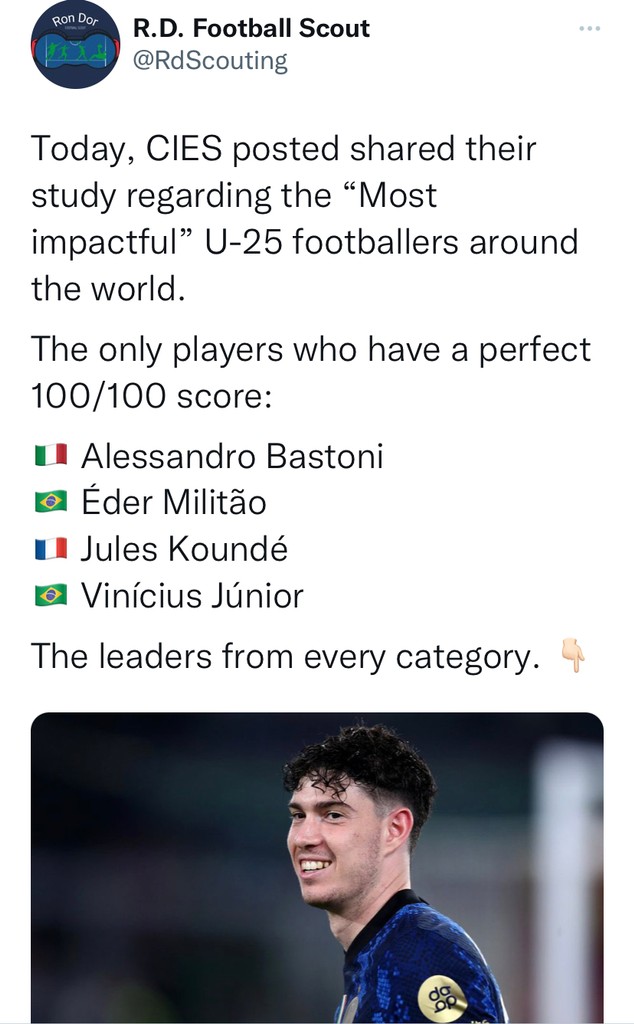The height and width of the screenshot is (1024, 634).
Task: Click the France flag emoji
Action: [x=51, y=548]
